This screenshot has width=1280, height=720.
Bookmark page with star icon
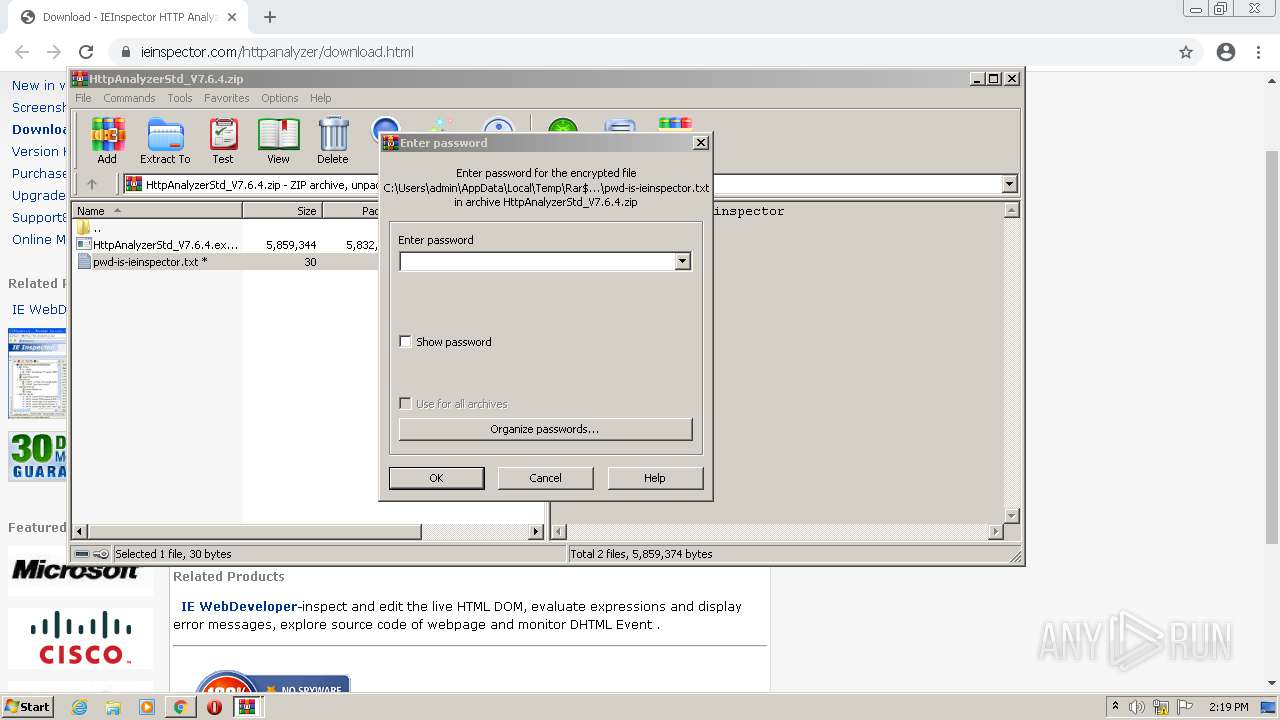pos(1186,52)
